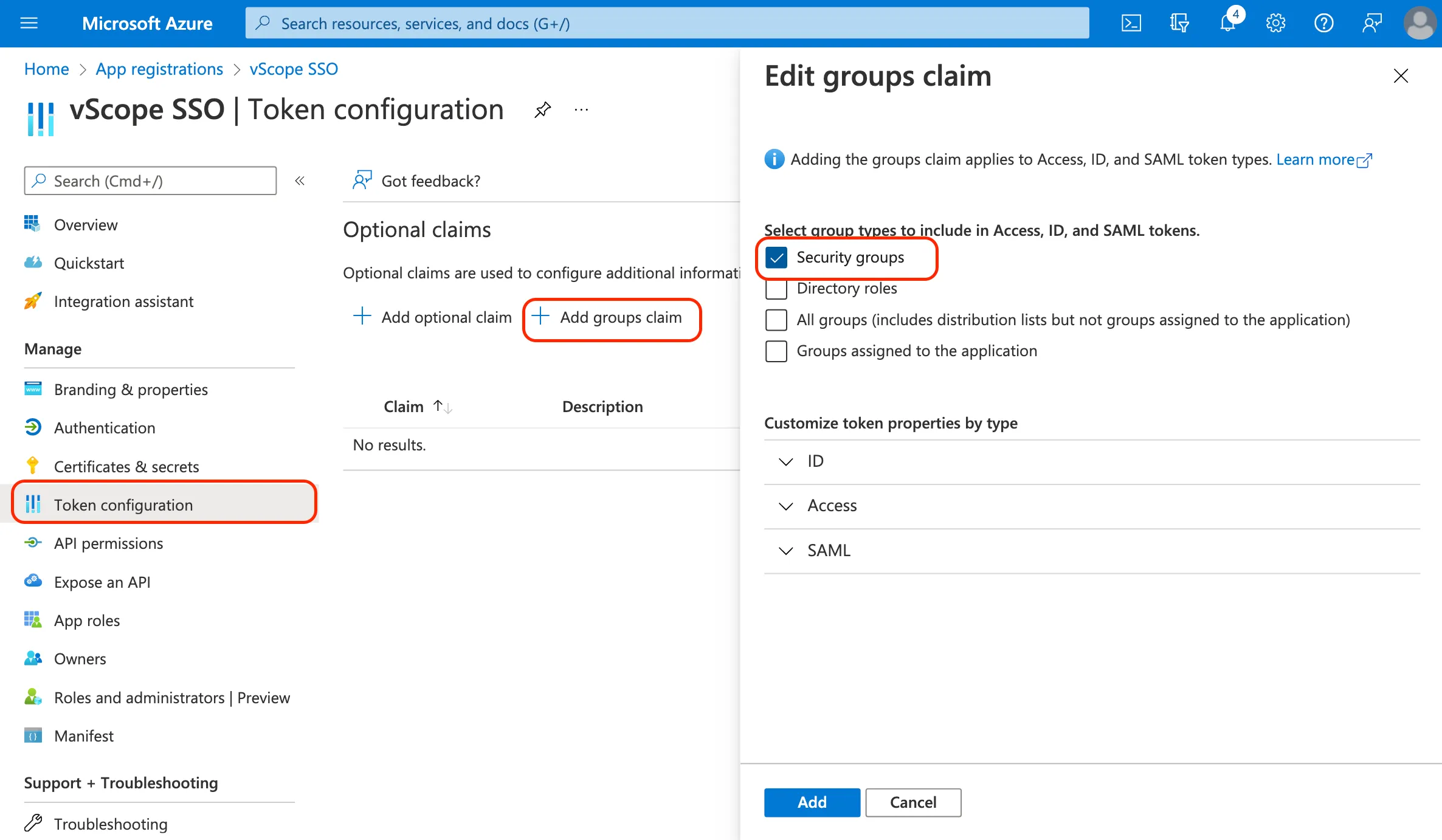Image resolution: width=1442 pixels, height=840 pixels.
Task: Click the Owners people icon
Action: point(33,658)
